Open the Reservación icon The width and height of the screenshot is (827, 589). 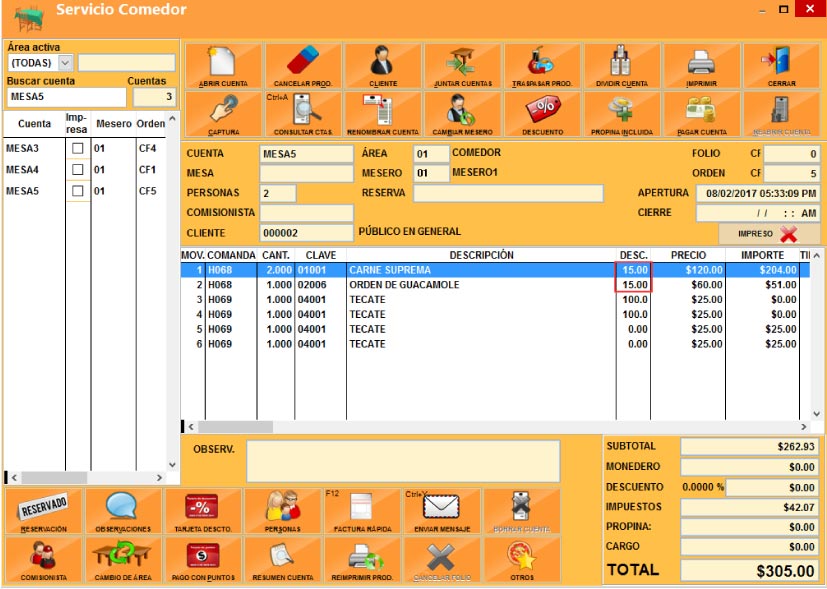[x=43, y=511]
